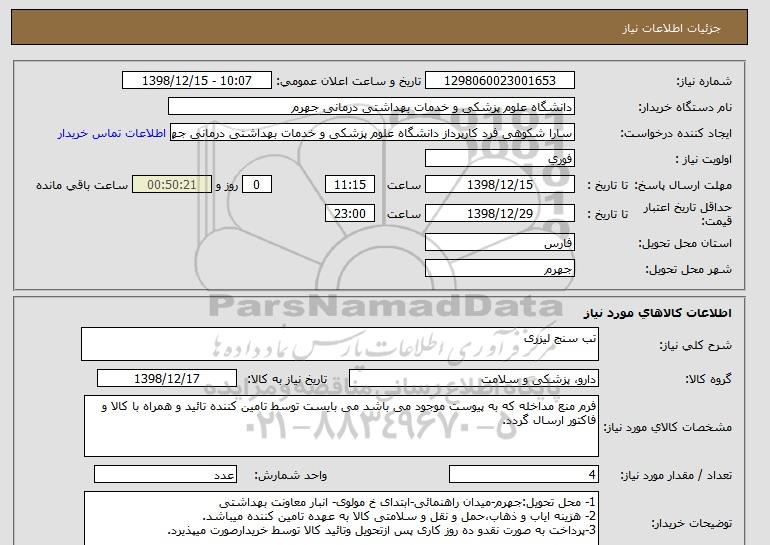The height and width of the screenshot is (545, 770).
Task: Click the label نام دستگاه خریدار
Action: click(685, 108)
